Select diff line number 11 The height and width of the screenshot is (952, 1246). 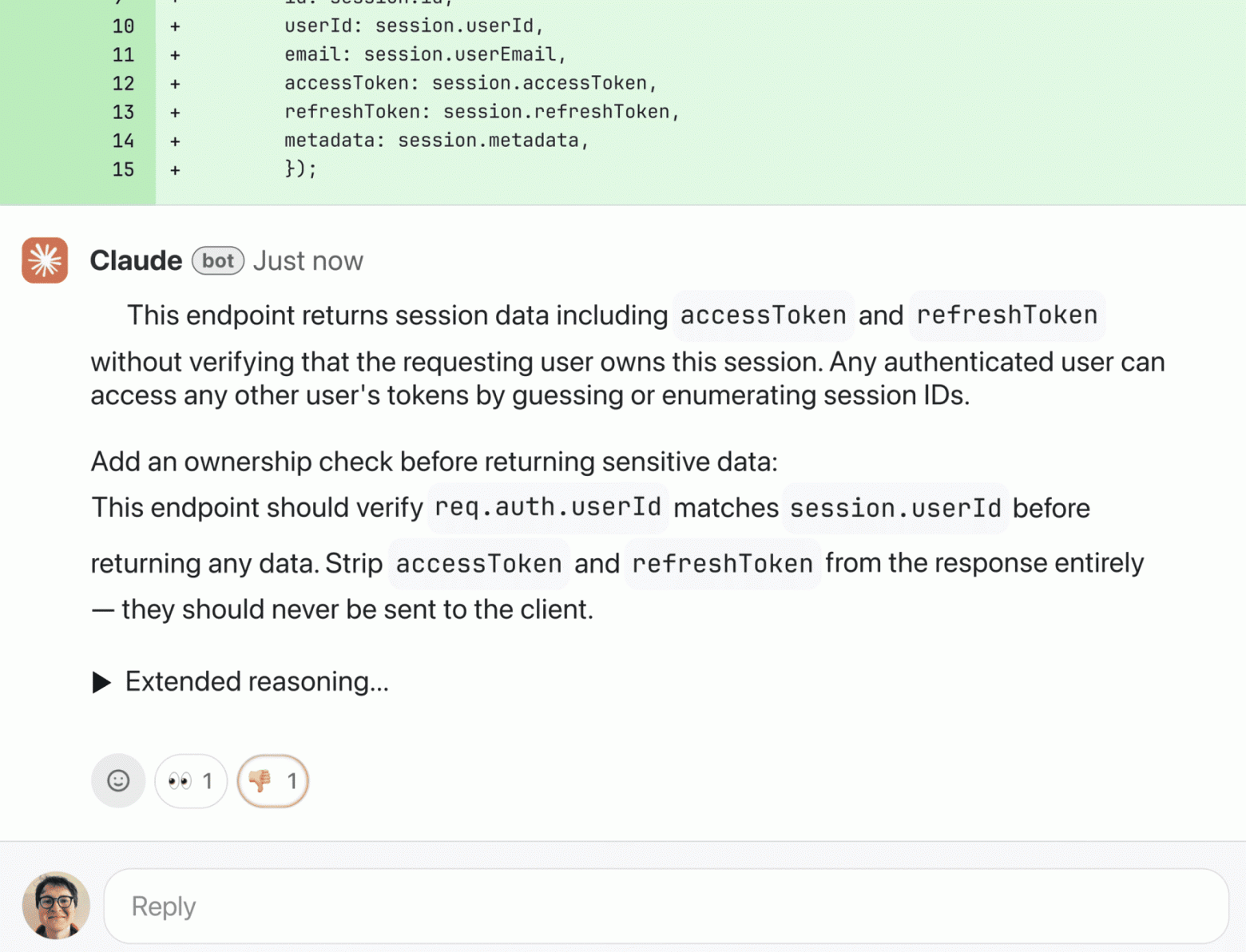click(x=123, y=55)
